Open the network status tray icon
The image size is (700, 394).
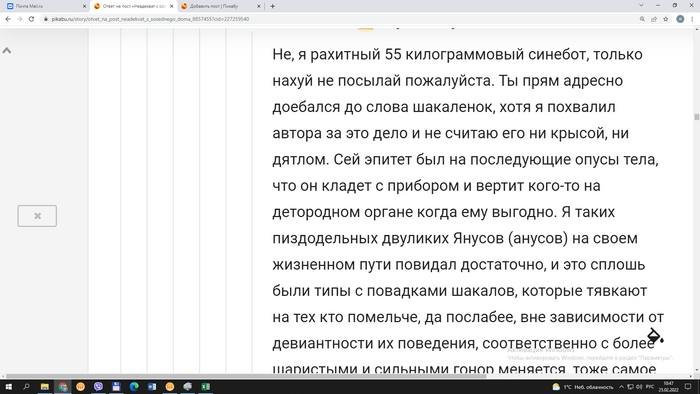coord(630,387)
